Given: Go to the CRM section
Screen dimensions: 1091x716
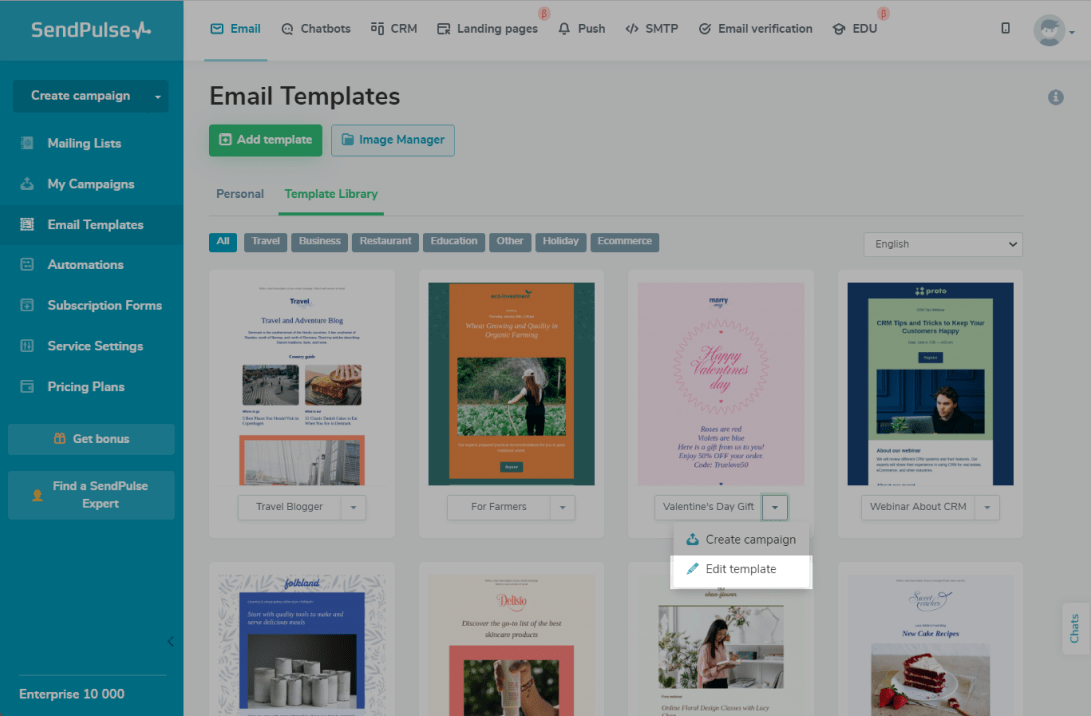Looking at the screenshot, I should click(x=394, y=29).
